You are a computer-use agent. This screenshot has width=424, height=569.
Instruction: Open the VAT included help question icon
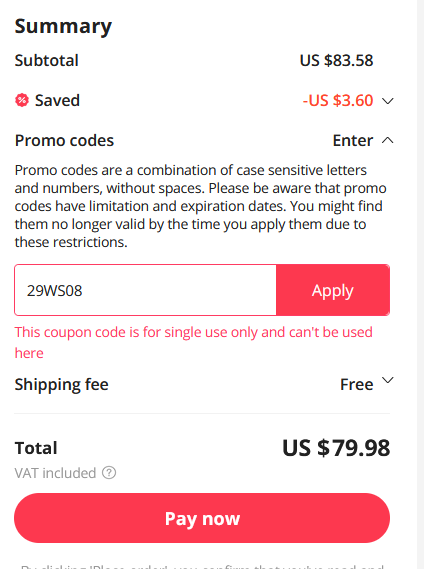(x=109, y=473)
